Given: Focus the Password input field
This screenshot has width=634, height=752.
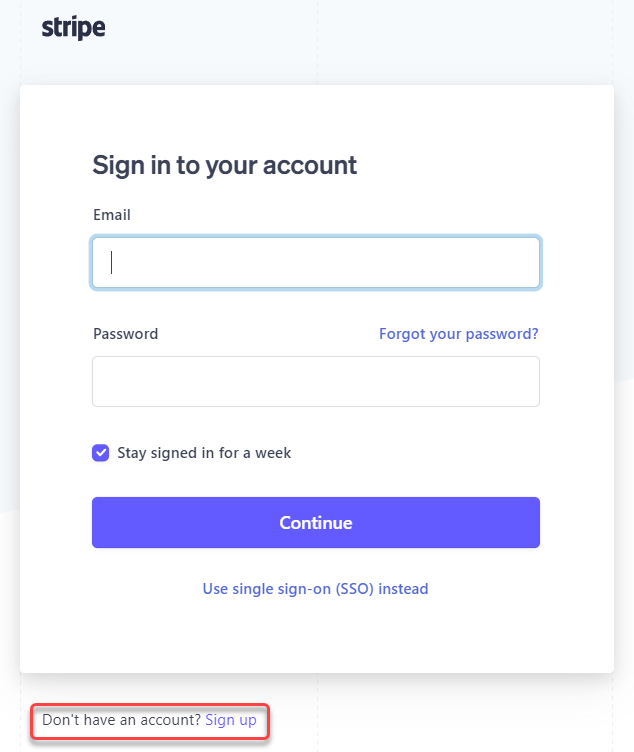Looking at the screenshot, I should click(x=316, y=381).
